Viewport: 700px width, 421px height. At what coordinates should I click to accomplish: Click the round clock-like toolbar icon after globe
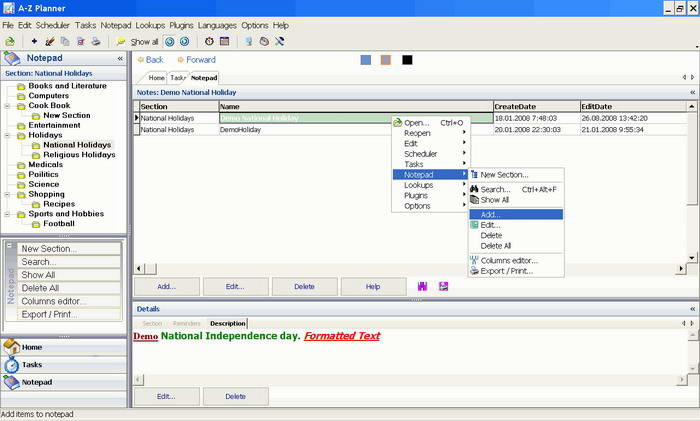coord(264,42)
